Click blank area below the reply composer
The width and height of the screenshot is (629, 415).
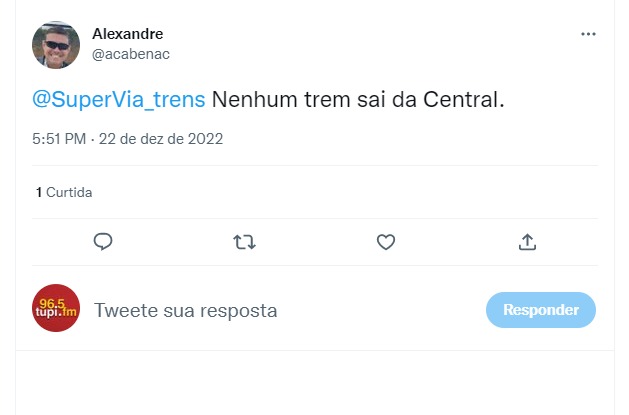[x=315, y=385]
